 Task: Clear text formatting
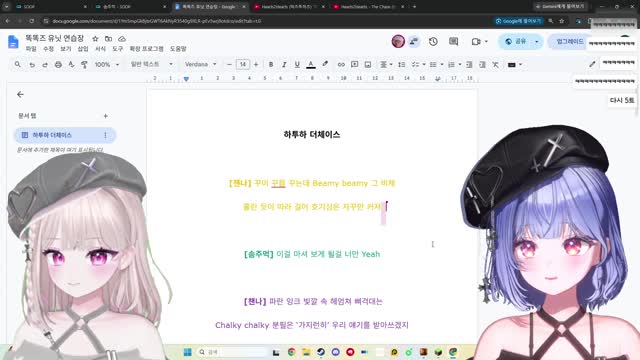[x=496, y=64]
